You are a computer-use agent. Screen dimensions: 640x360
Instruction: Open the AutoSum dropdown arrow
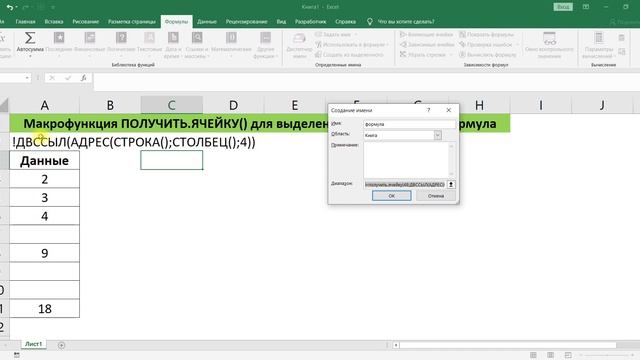tap(30, 56)
